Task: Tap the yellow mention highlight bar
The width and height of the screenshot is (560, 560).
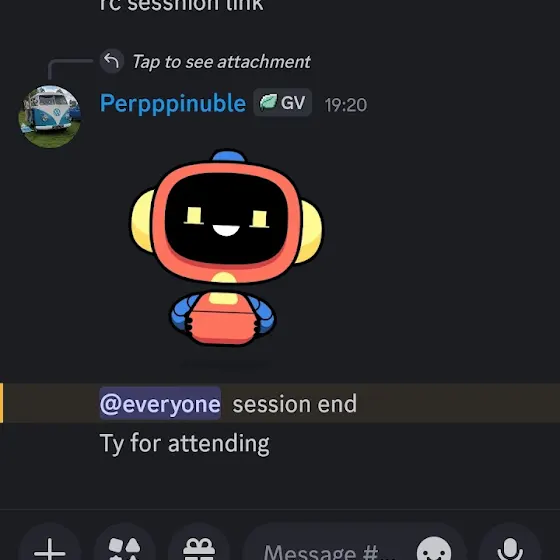Action: pyautogui.click(x=1, y=403)
